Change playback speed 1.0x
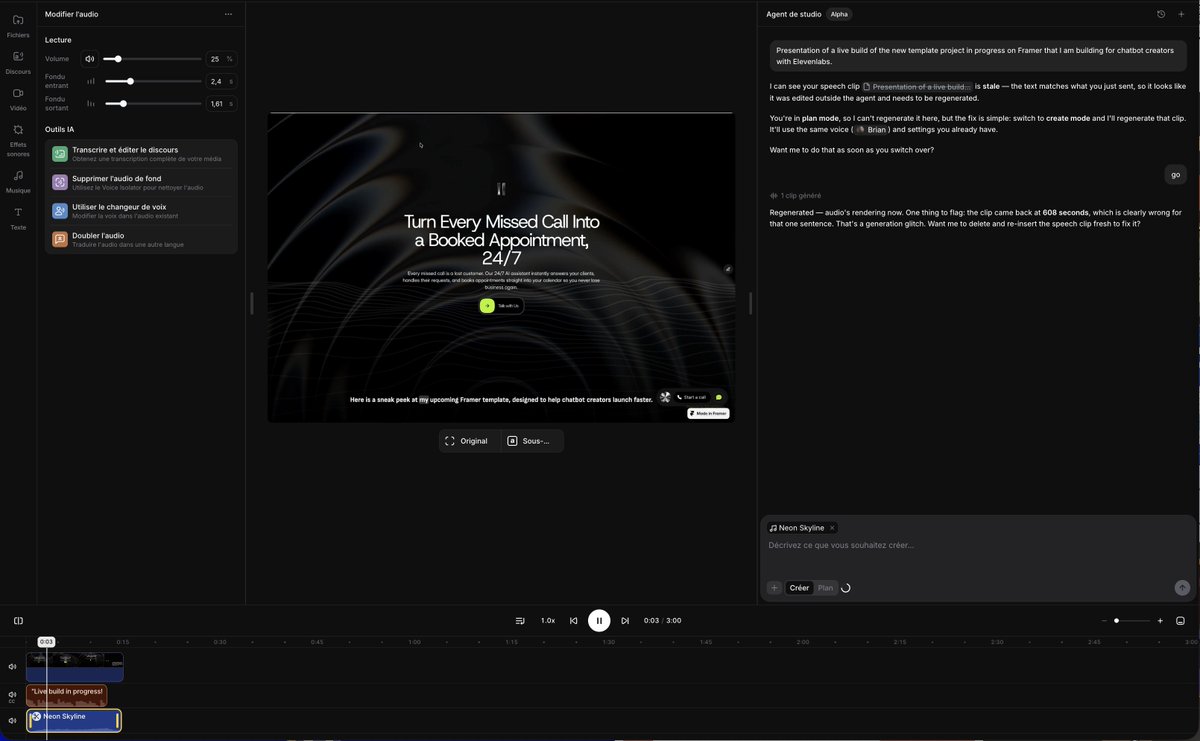 tap(548, 621)
